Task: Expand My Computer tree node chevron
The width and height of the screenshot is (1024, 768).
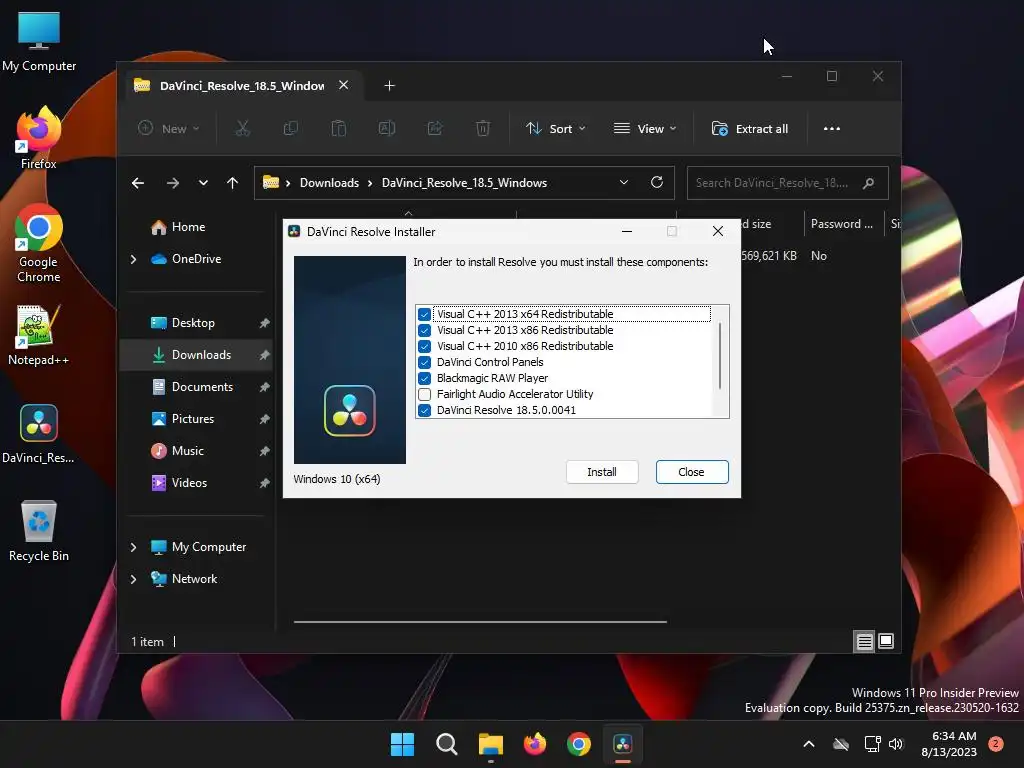Action: coord(133,547)
